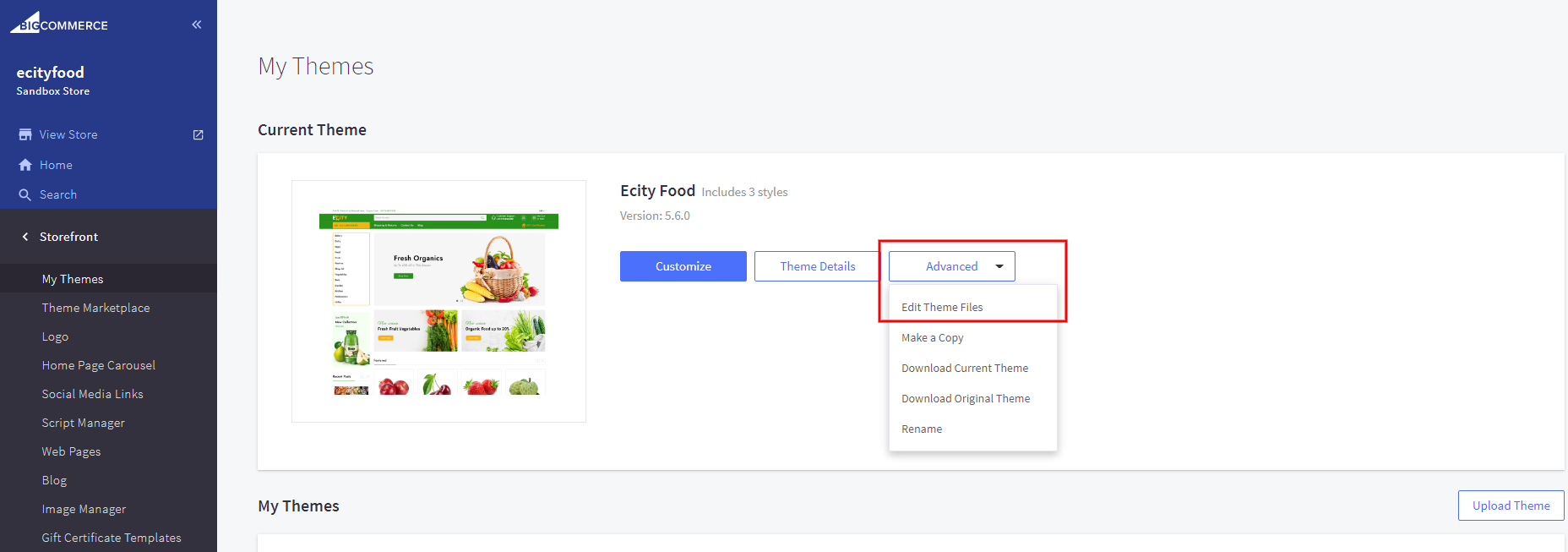Click the Search magnifier icon
The width and height of the screenshot is (1568, 552).
(25, 194)
